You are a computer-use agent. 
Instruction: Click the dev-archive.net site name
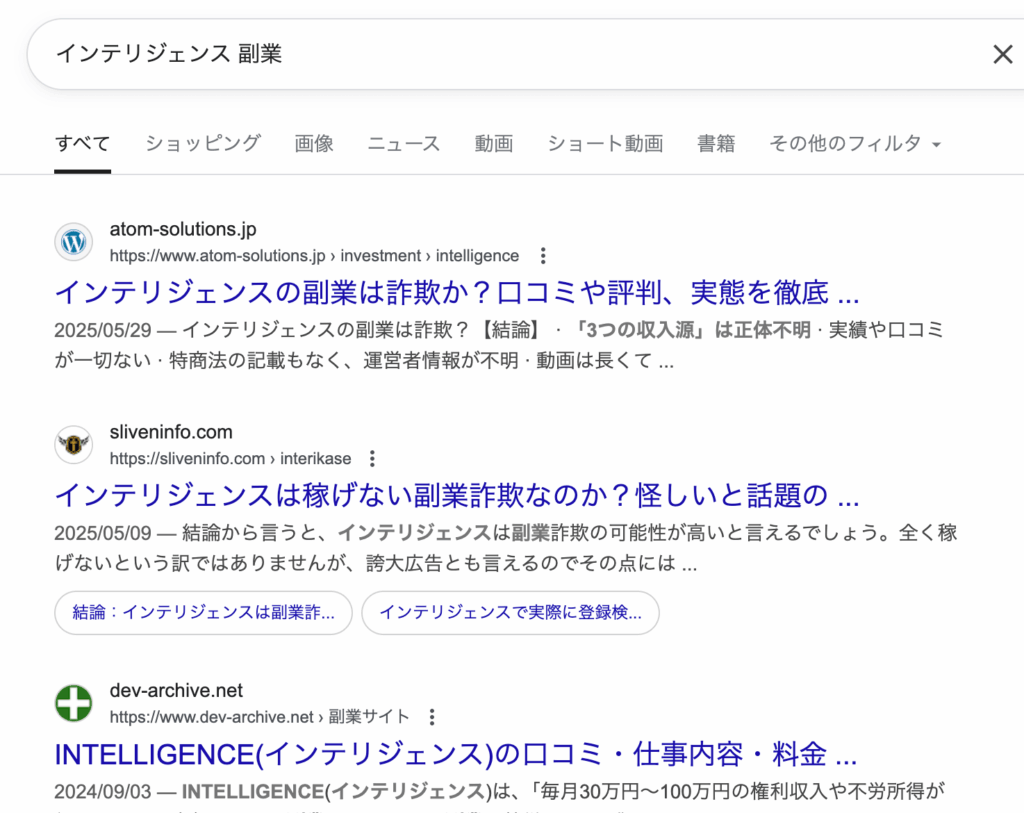(176, 690)
